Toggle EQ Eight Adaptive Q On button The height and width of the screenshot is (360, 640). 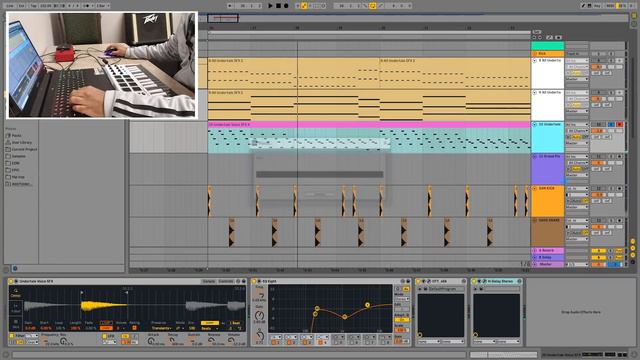pos(401,320)
